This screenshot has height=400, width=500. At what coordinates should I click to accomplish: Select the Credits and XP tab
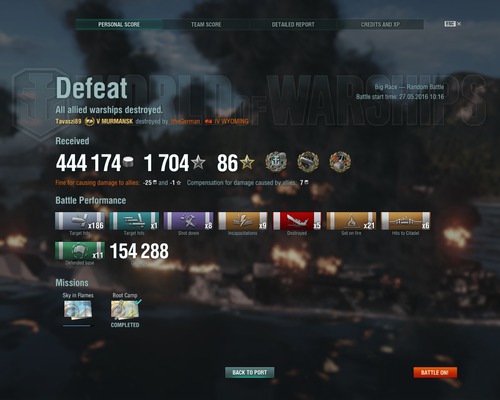380,24
